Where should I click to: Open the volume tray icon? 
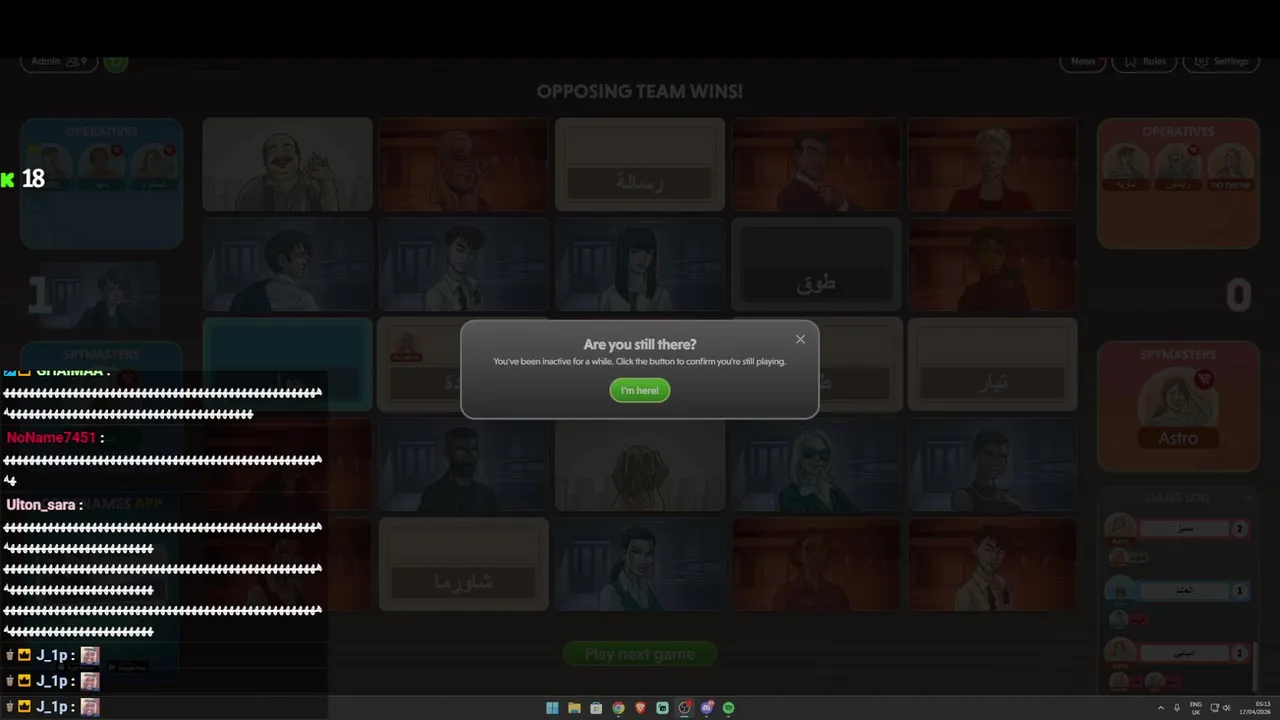[x=1227, y=708]
